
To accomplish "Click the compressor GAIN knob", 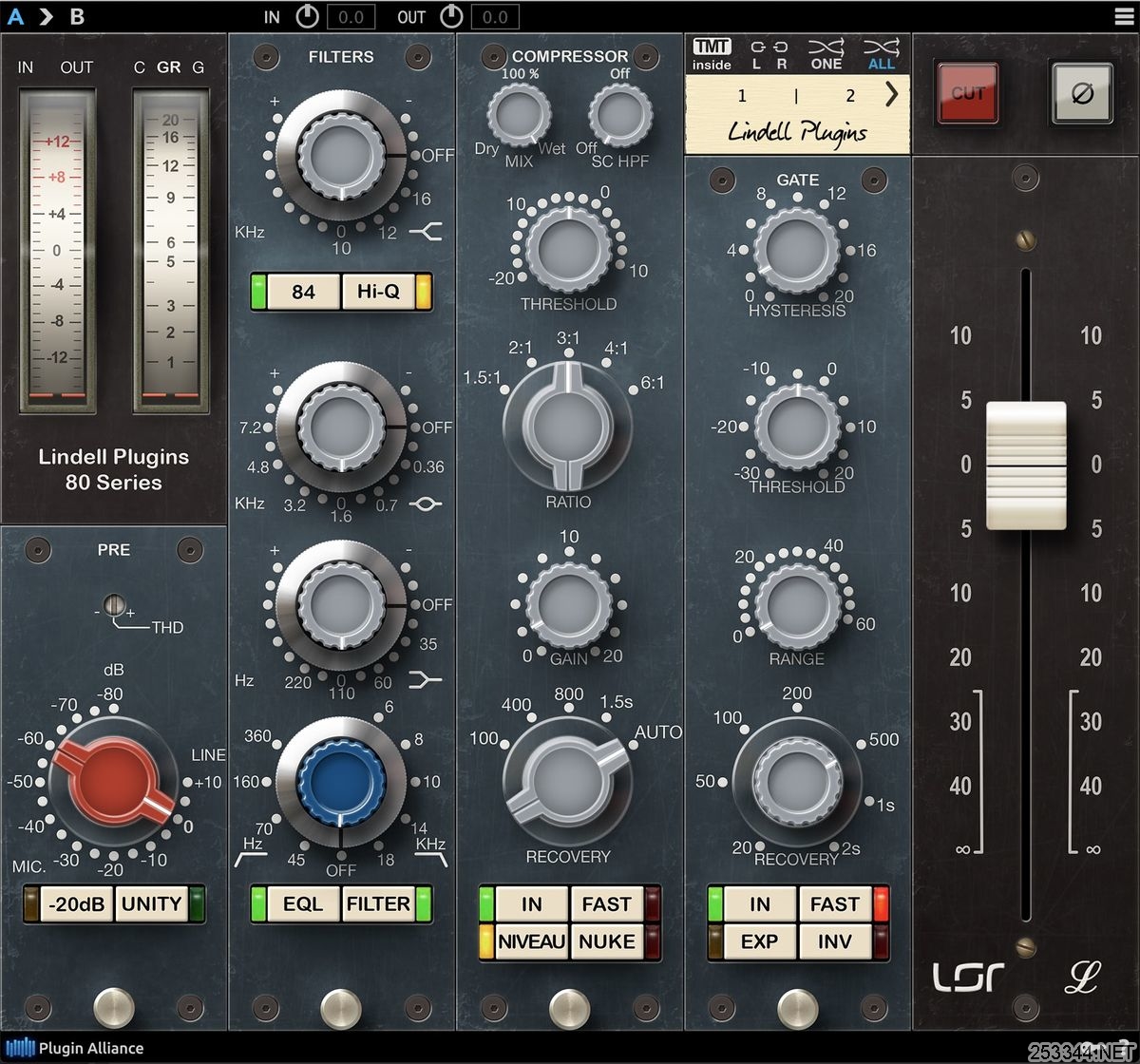I will [568, 605].
